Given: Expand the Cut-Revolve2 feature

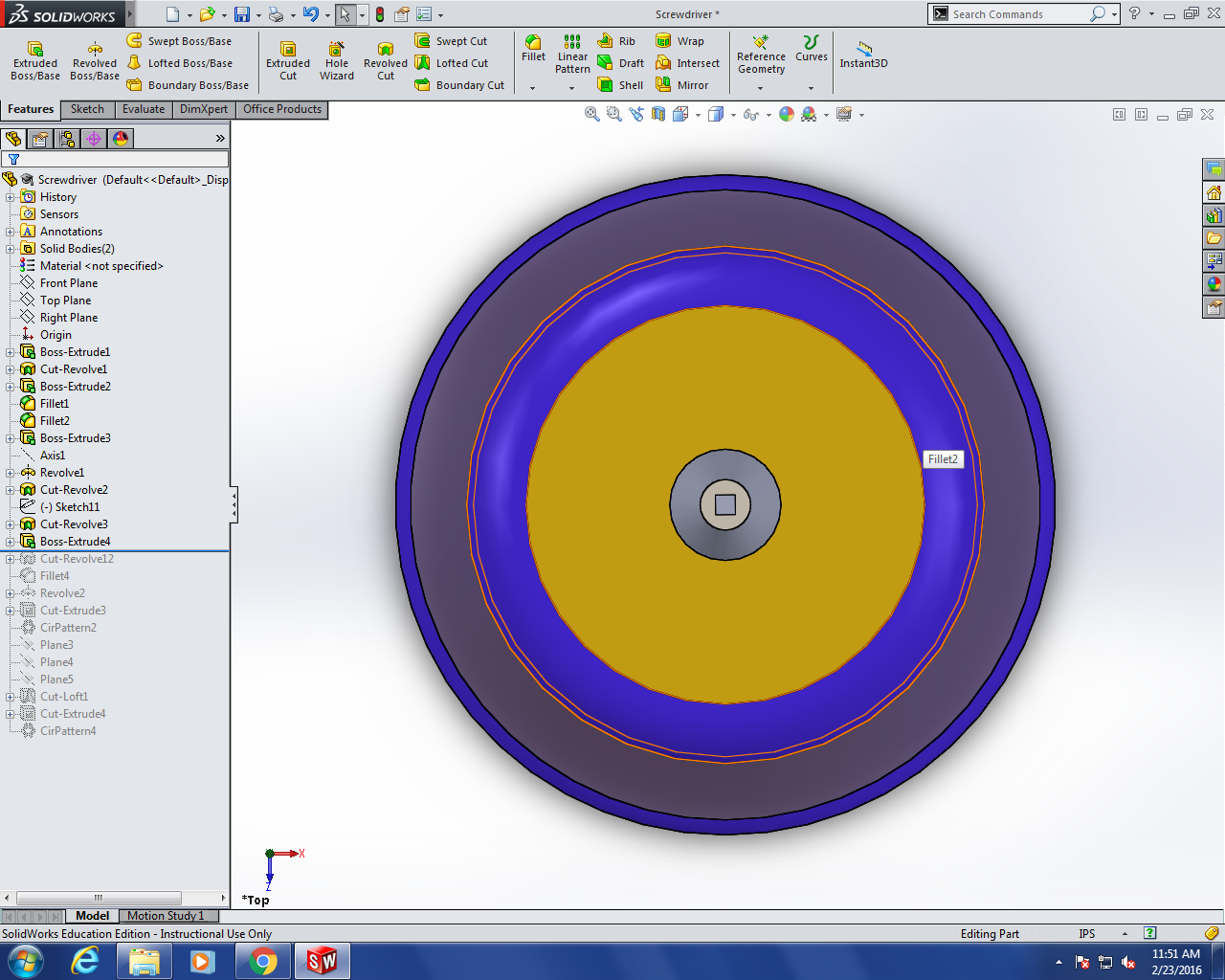Looking at the screenshot, I should [x=11, y=490].
